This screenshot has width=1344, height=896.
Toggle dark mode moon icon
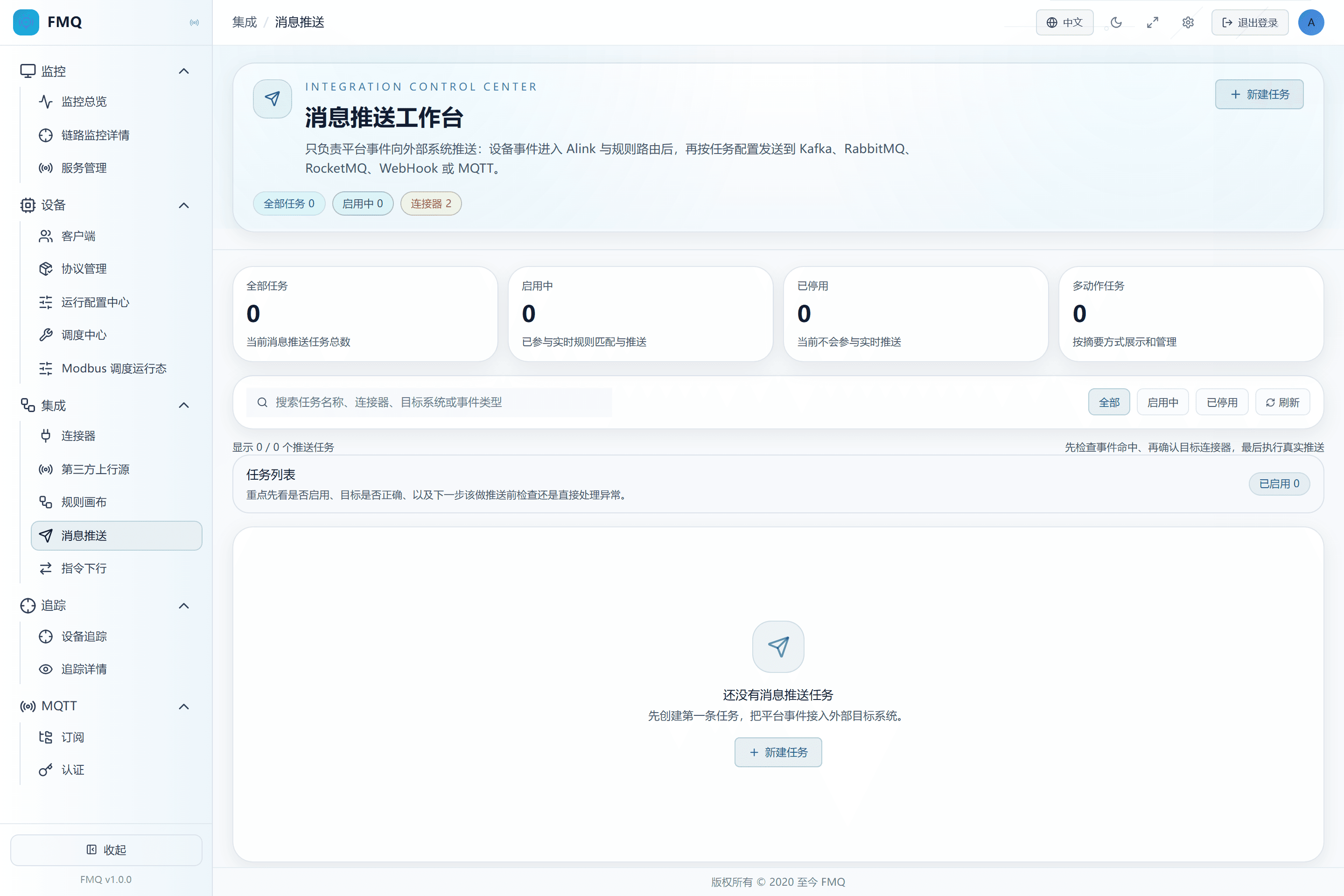(1116, 22)
